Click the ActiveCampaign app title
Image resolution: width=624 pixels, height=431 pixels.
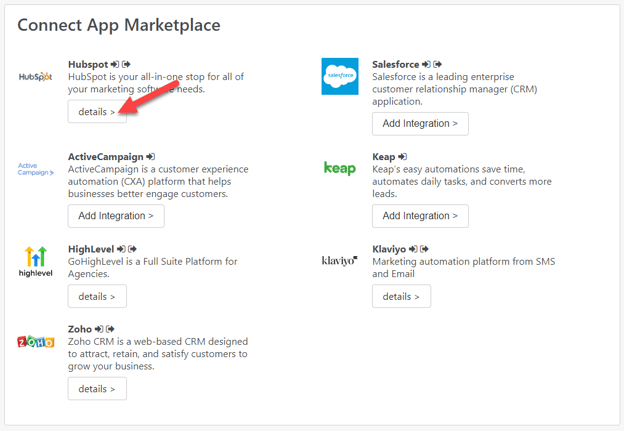pyautogui.click(x=105, y=157)
